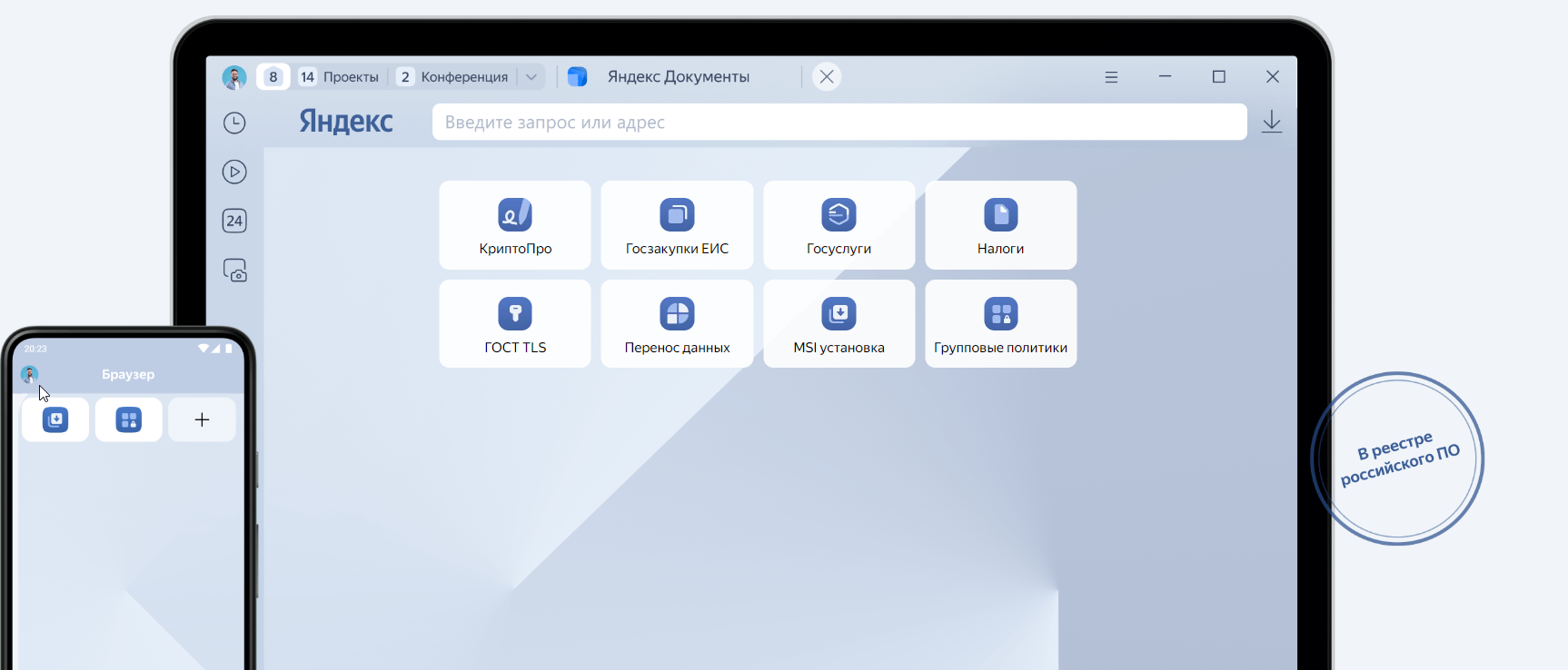This screenshot has width=1568, height=670.
Task: Switch to the Проекты tab group
Action: [x=340, y=77]
